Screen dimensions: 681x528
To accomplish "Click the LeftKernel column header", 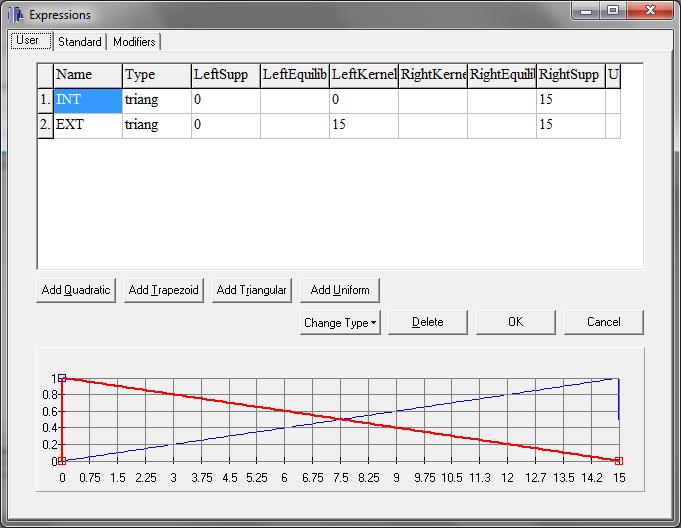I will (364, 76).
